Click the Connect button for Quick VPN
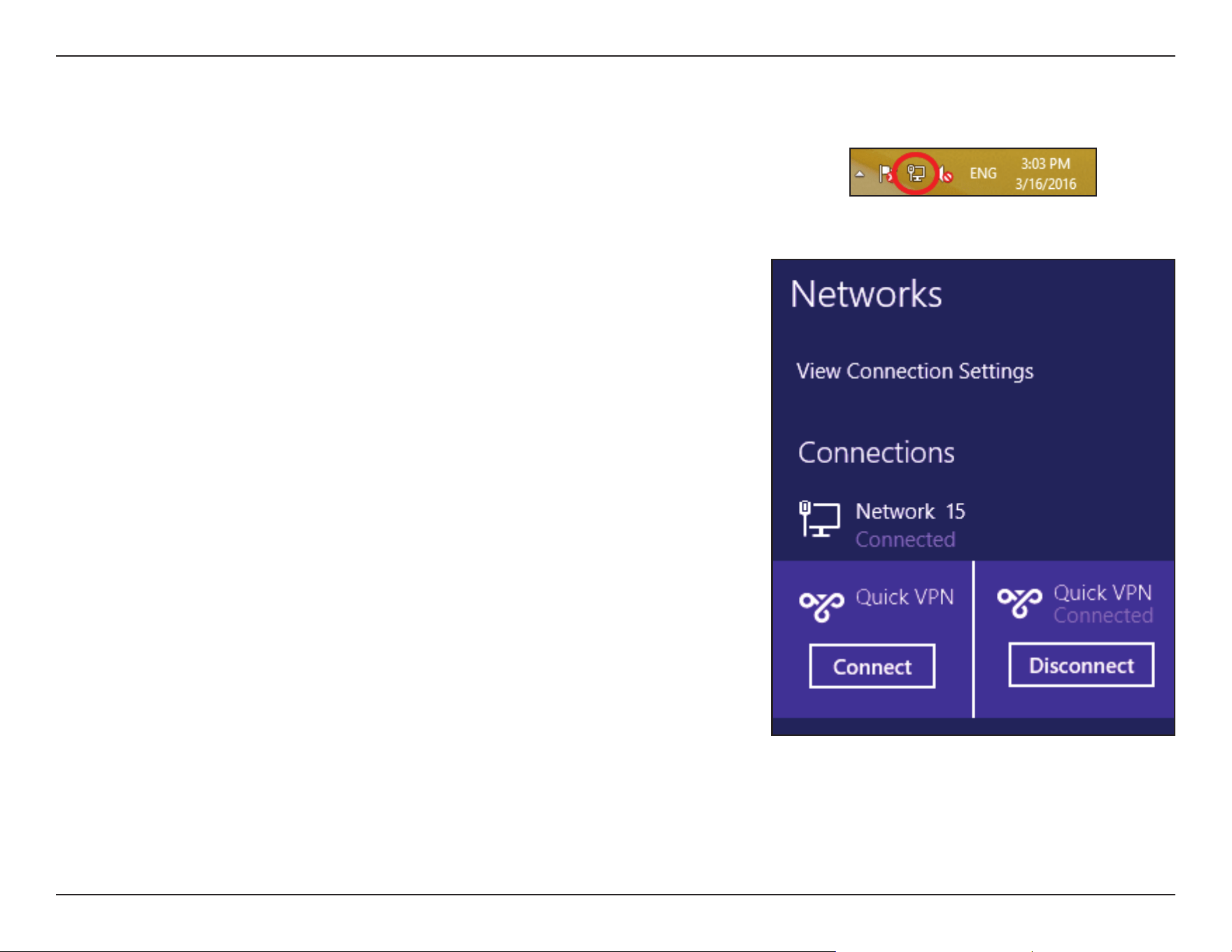The image size is (1232, 952). point(872,666)
